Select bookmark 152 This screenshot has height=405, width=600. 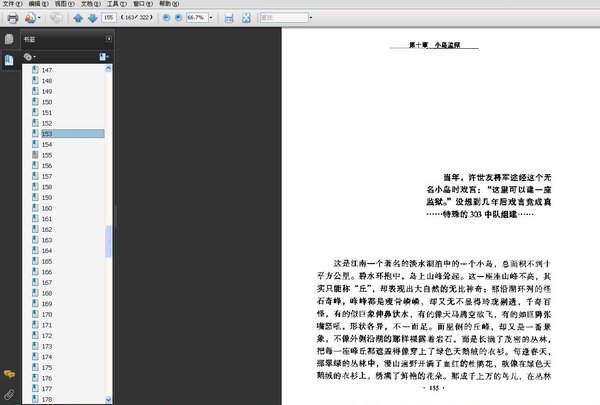pos(47,123)
